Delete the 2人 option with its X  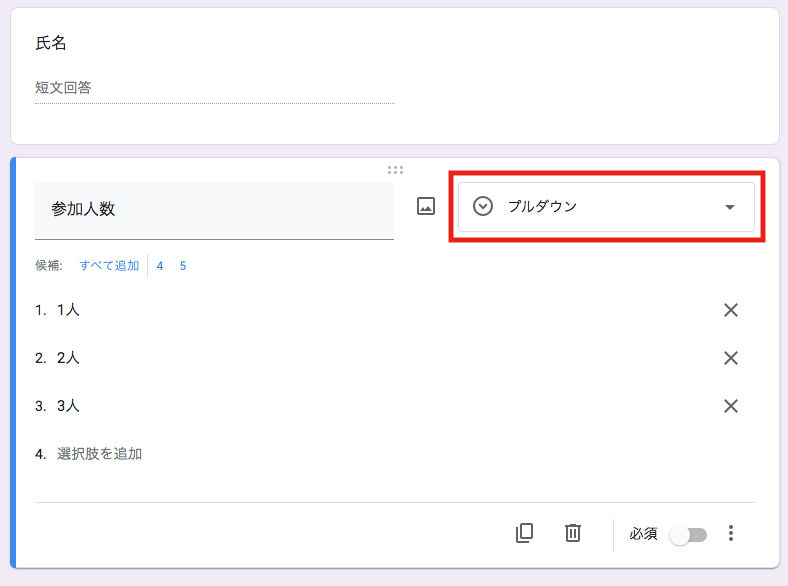point(730,358)
